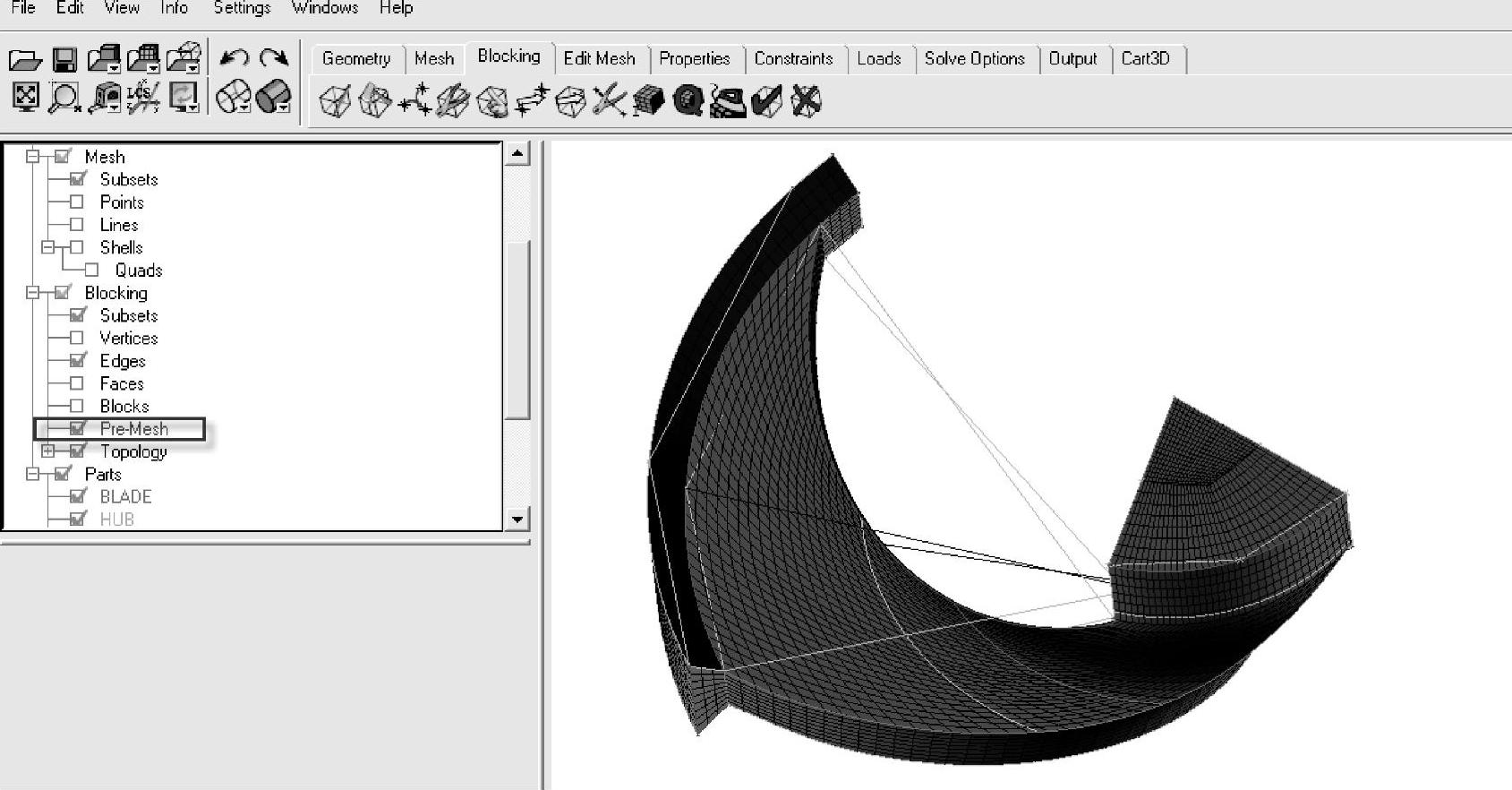1512x790 pixels.
Task: Enable the Faces checkbox
Action: 77,383
